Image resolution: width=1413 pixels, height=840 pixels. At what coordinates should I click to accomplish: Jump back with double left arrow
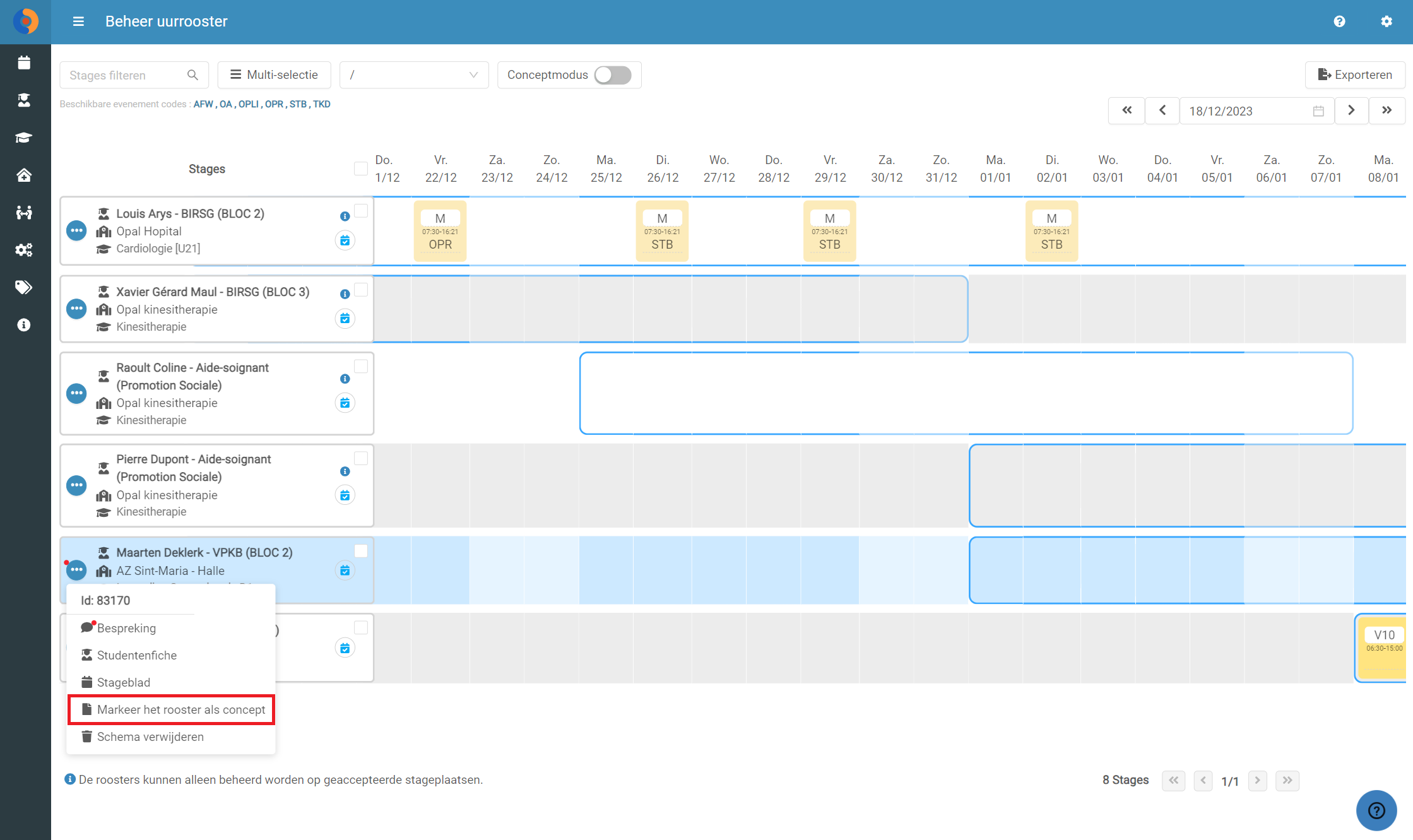click(x=1126, y=111)
